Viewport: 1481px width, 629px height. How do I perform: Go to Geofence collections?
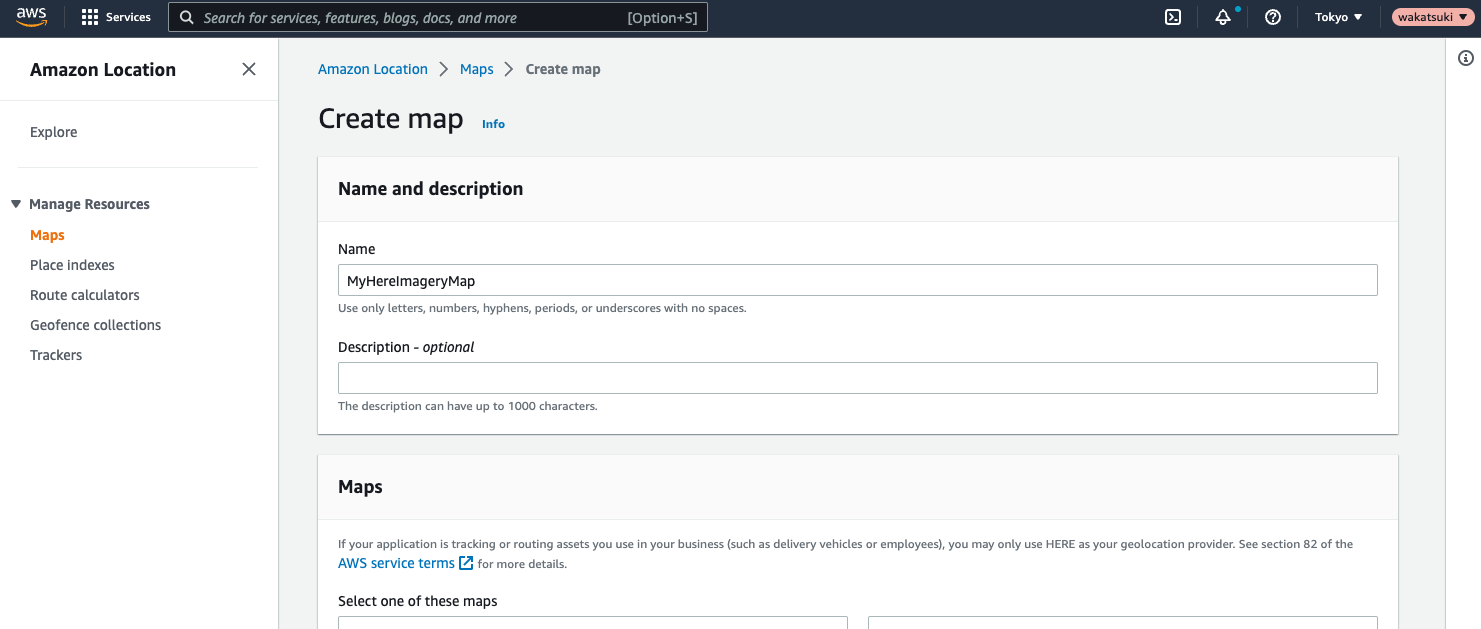[x=95, y=325]
